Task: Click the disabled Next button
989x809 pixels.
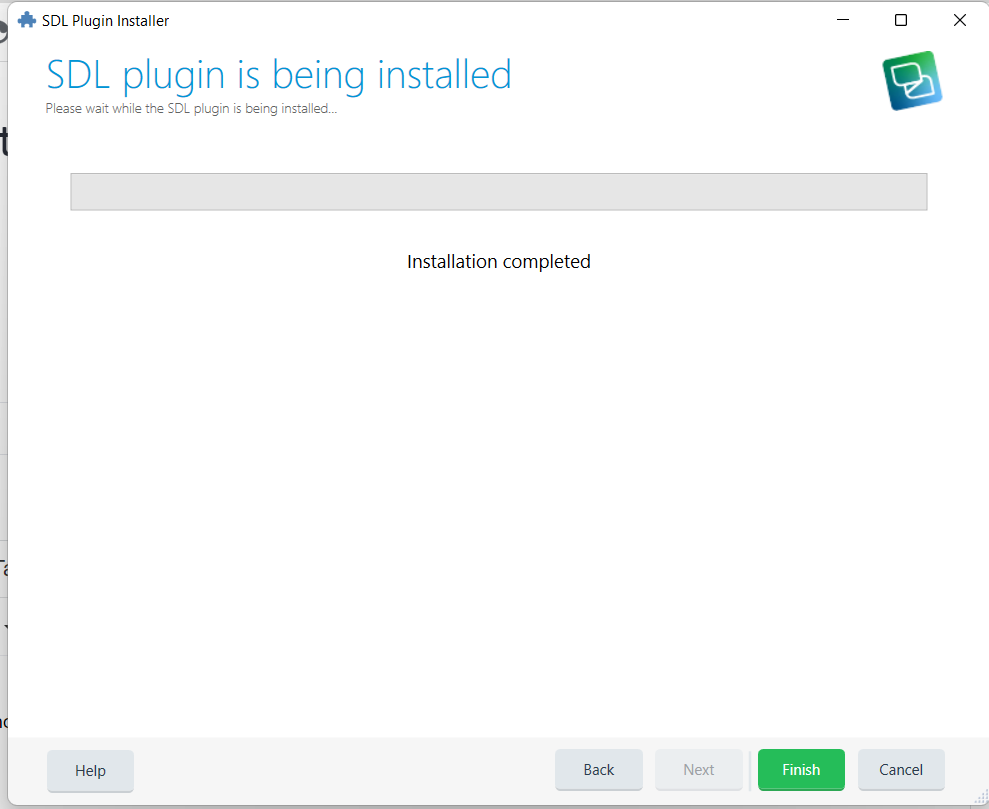Action: coord(699,770)
